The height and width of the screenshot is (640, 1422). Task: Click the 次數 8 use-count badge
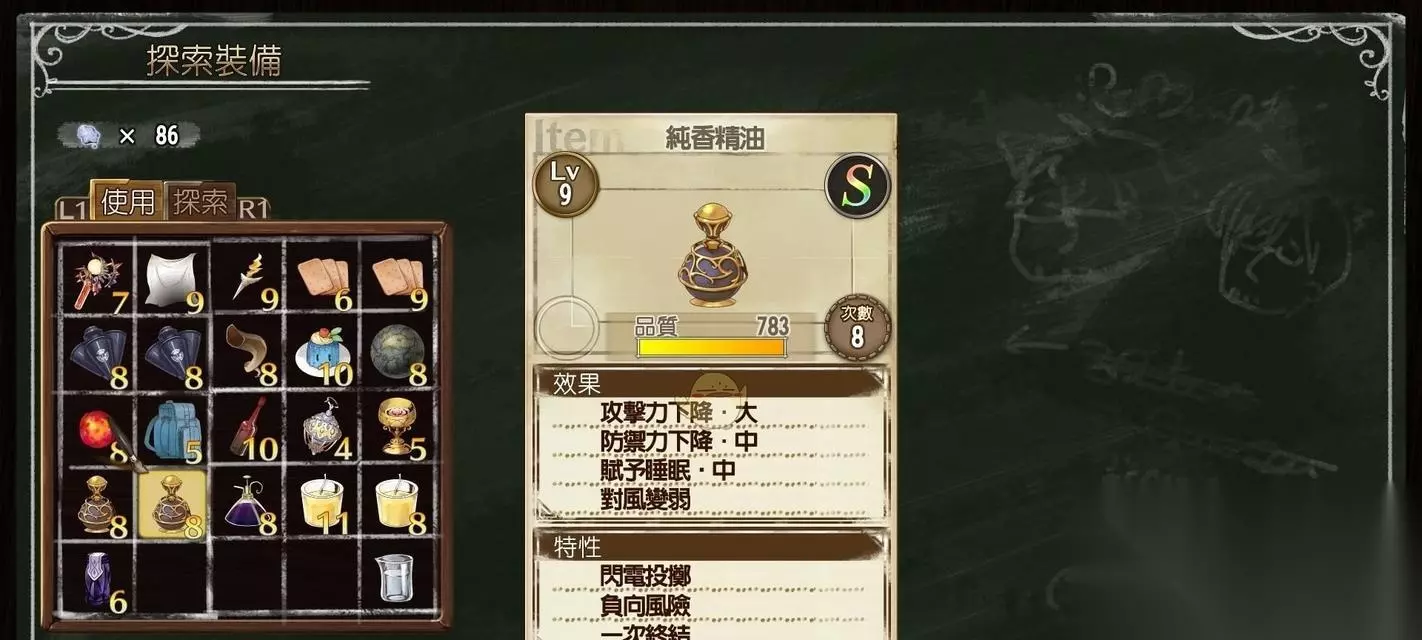coord(857,327)
